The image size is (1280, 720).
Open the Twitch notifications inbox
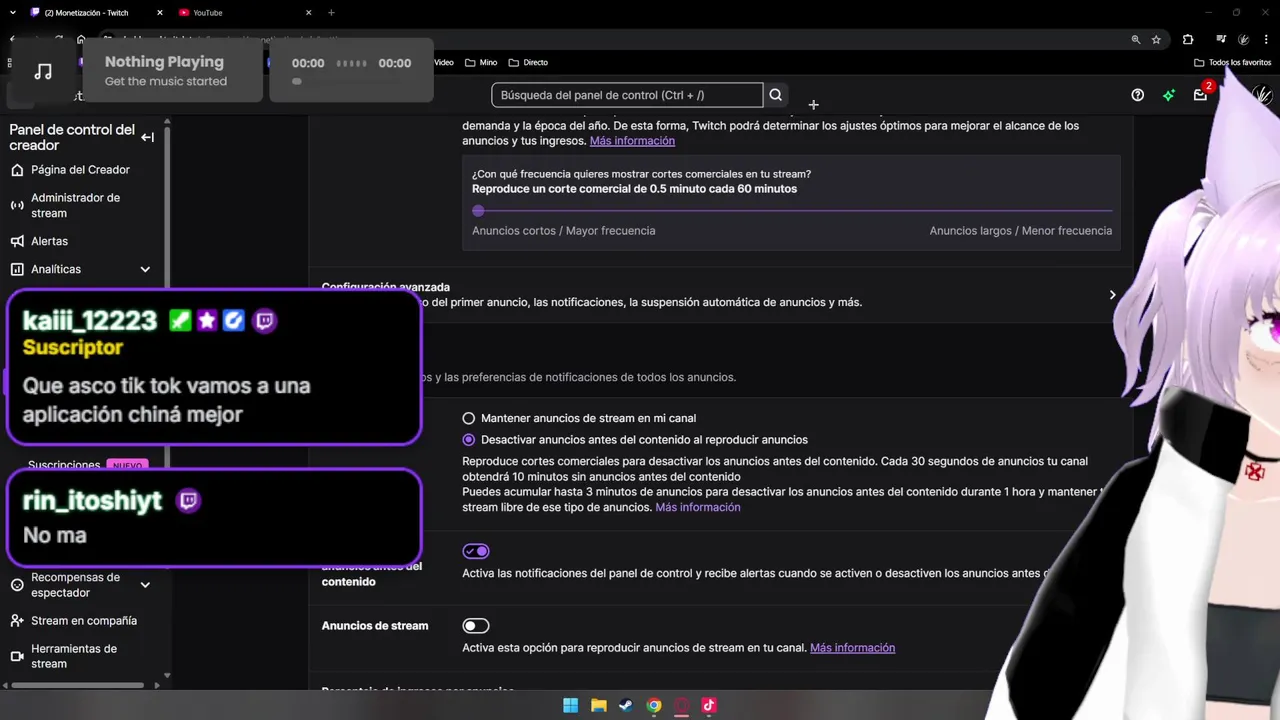1200,95
